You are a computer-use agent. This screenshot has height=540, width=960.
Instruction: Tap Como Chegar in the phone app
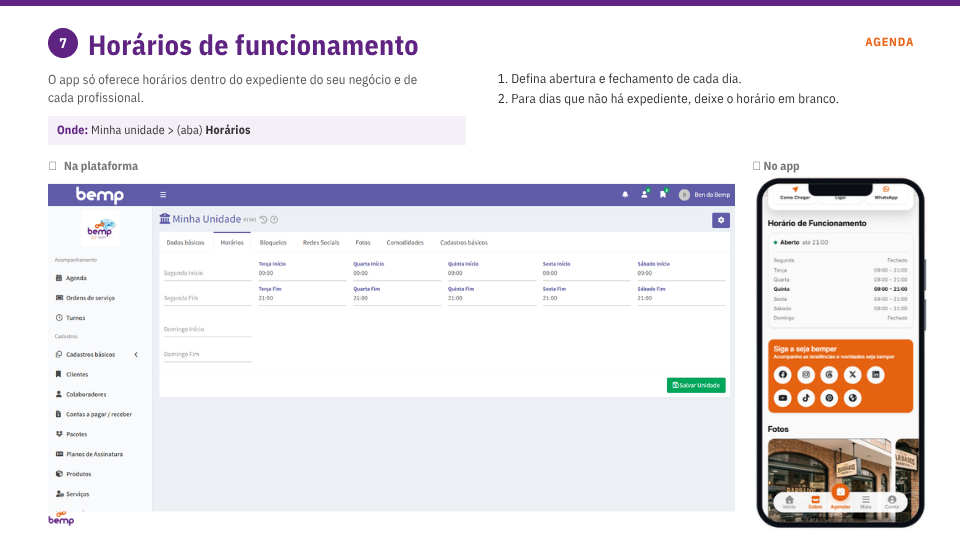click(795, 193)
